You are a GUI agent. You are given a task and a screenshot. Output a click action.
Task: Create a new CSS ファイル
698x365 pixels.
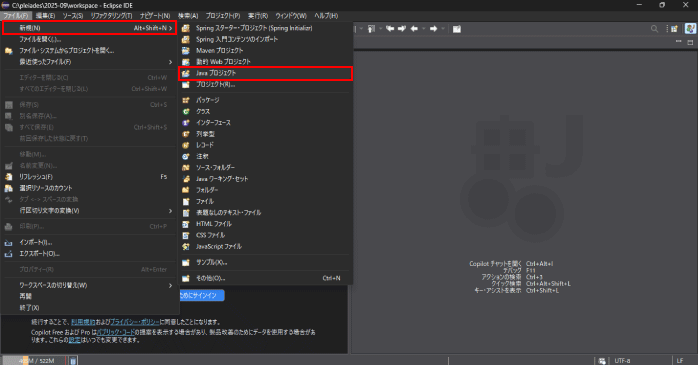(x=265, y=235)
